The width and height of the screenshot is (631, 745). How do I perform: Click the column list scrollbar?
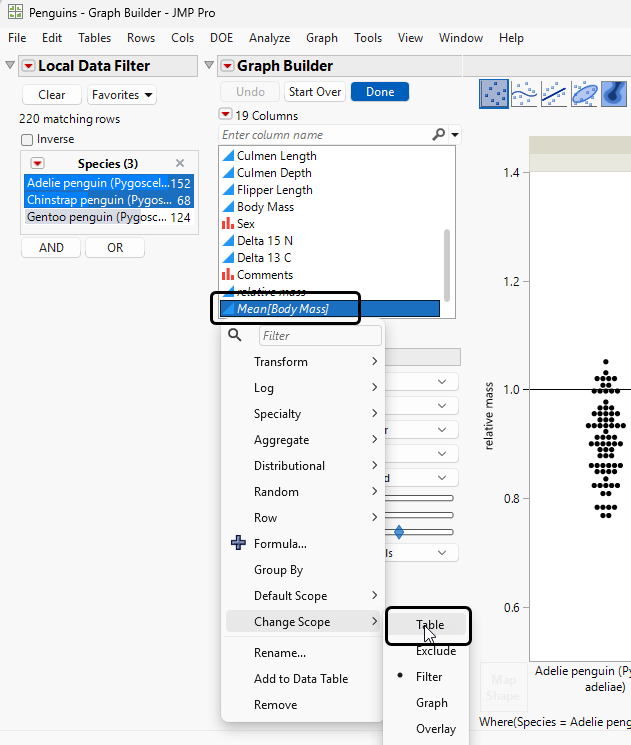(447, 264)
